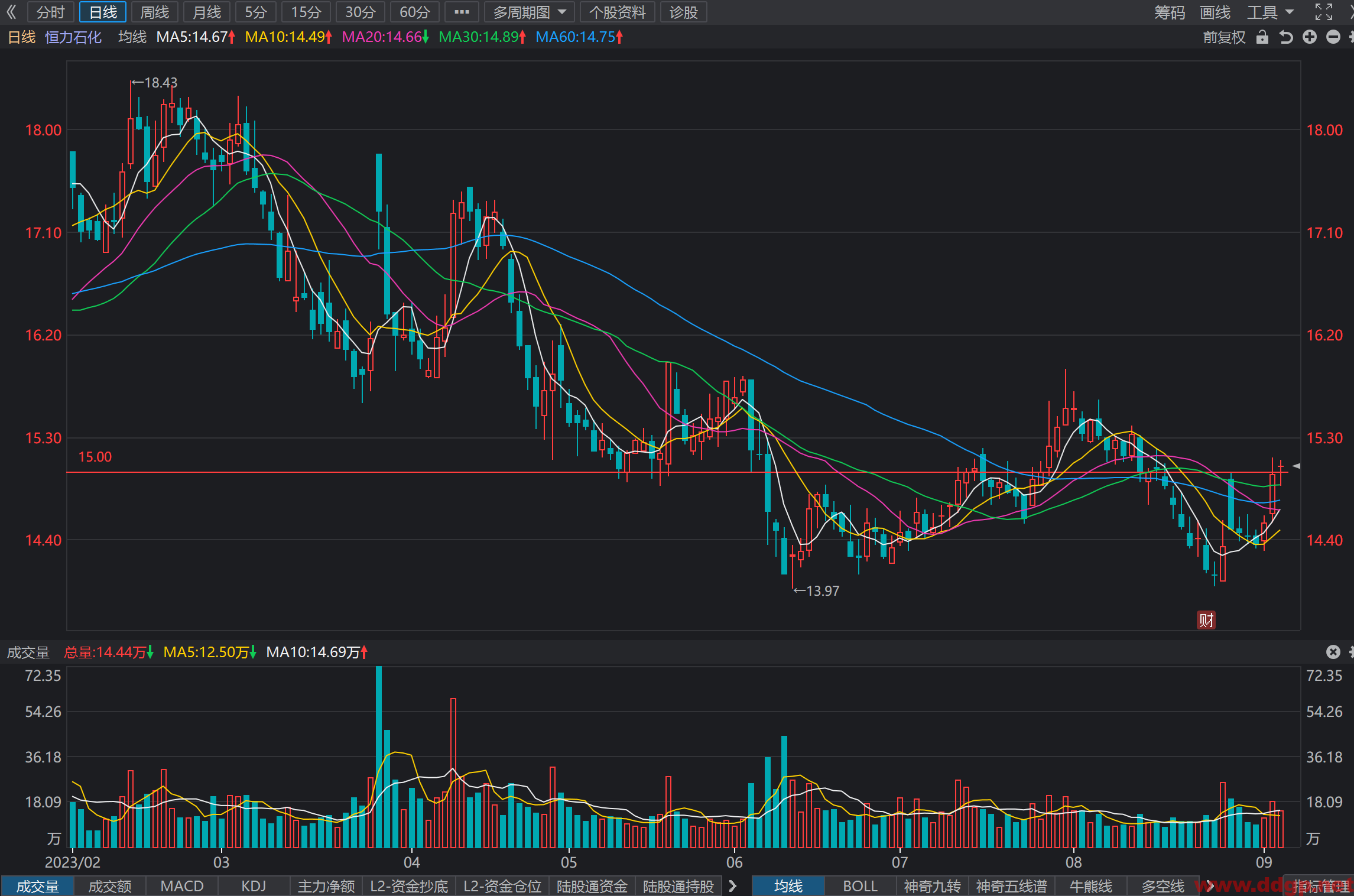Click the 财 financial report marker
1354x896 pixels.
1206,620
